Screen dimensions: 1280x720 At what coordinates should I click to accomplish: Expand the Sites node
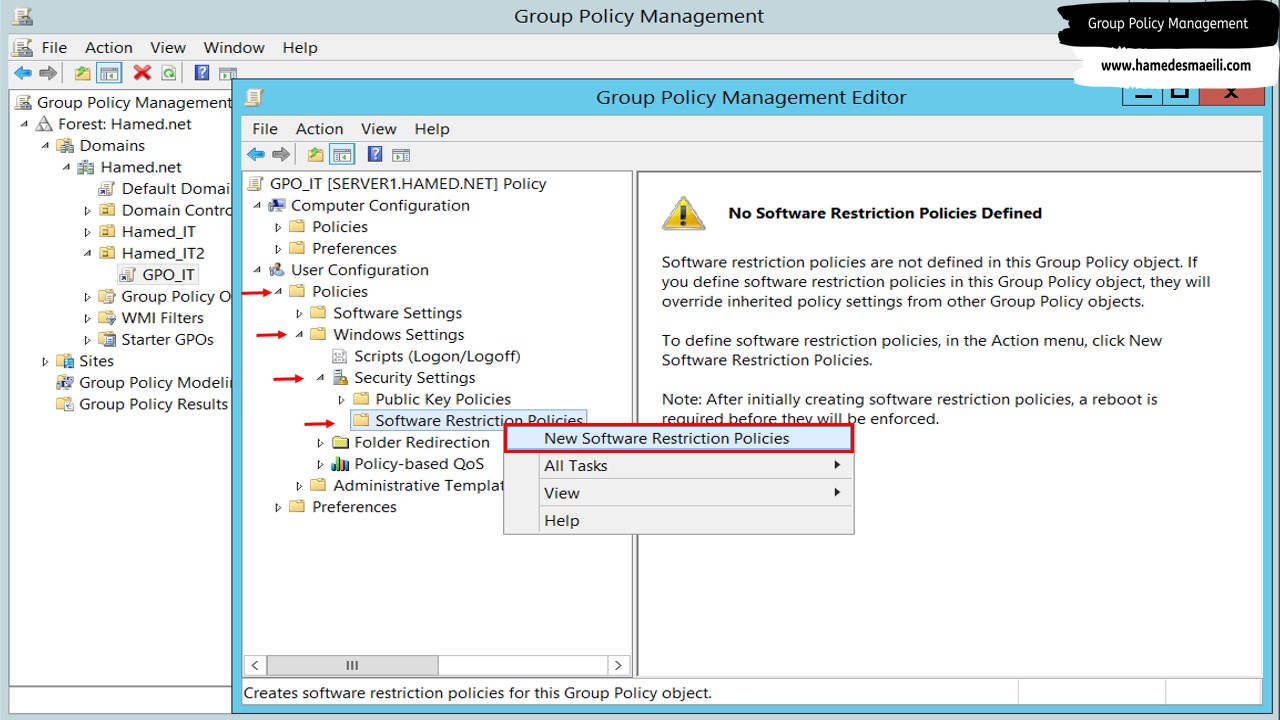coord(45,361)
